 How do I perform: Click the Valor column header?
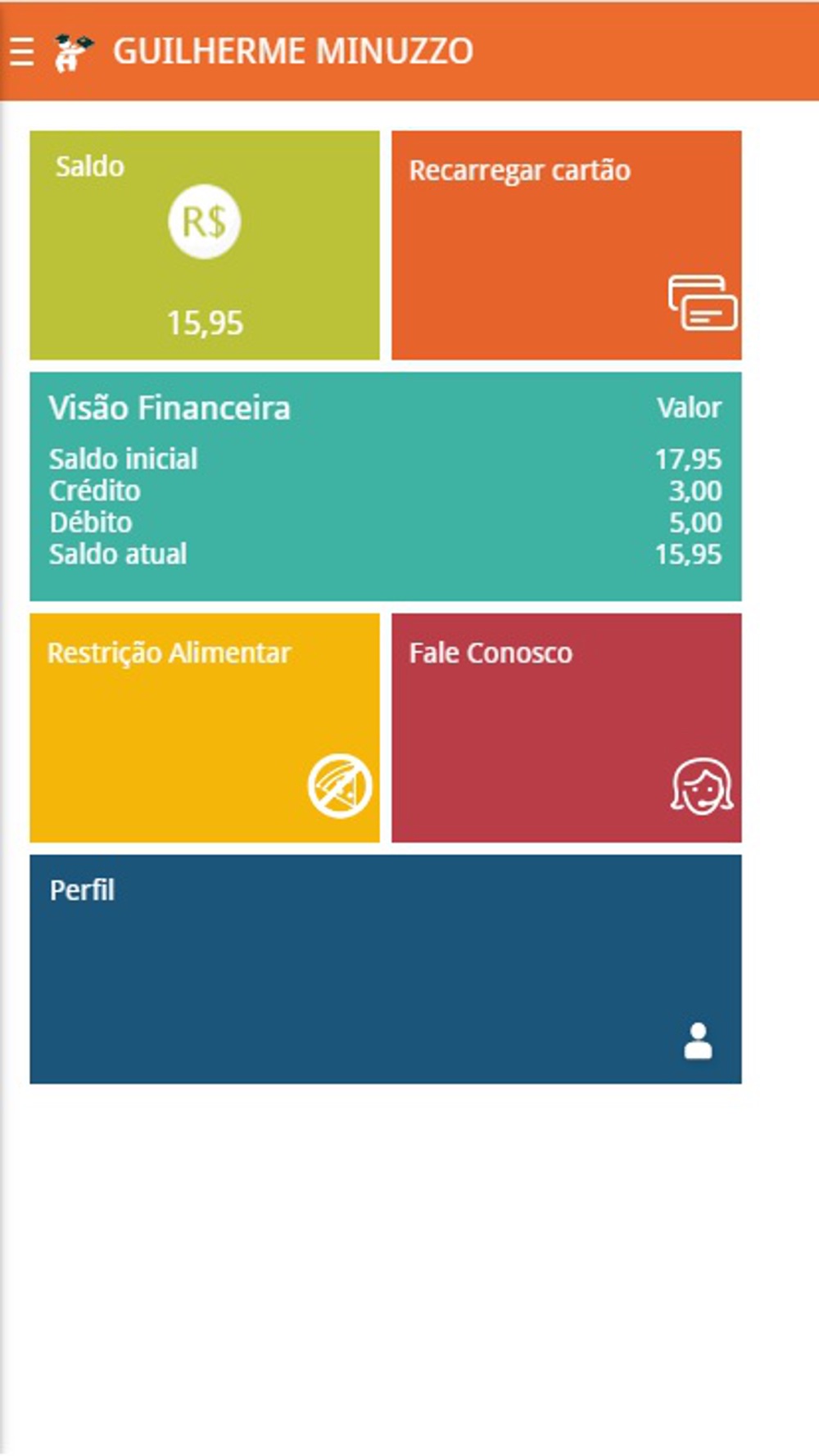689,408
